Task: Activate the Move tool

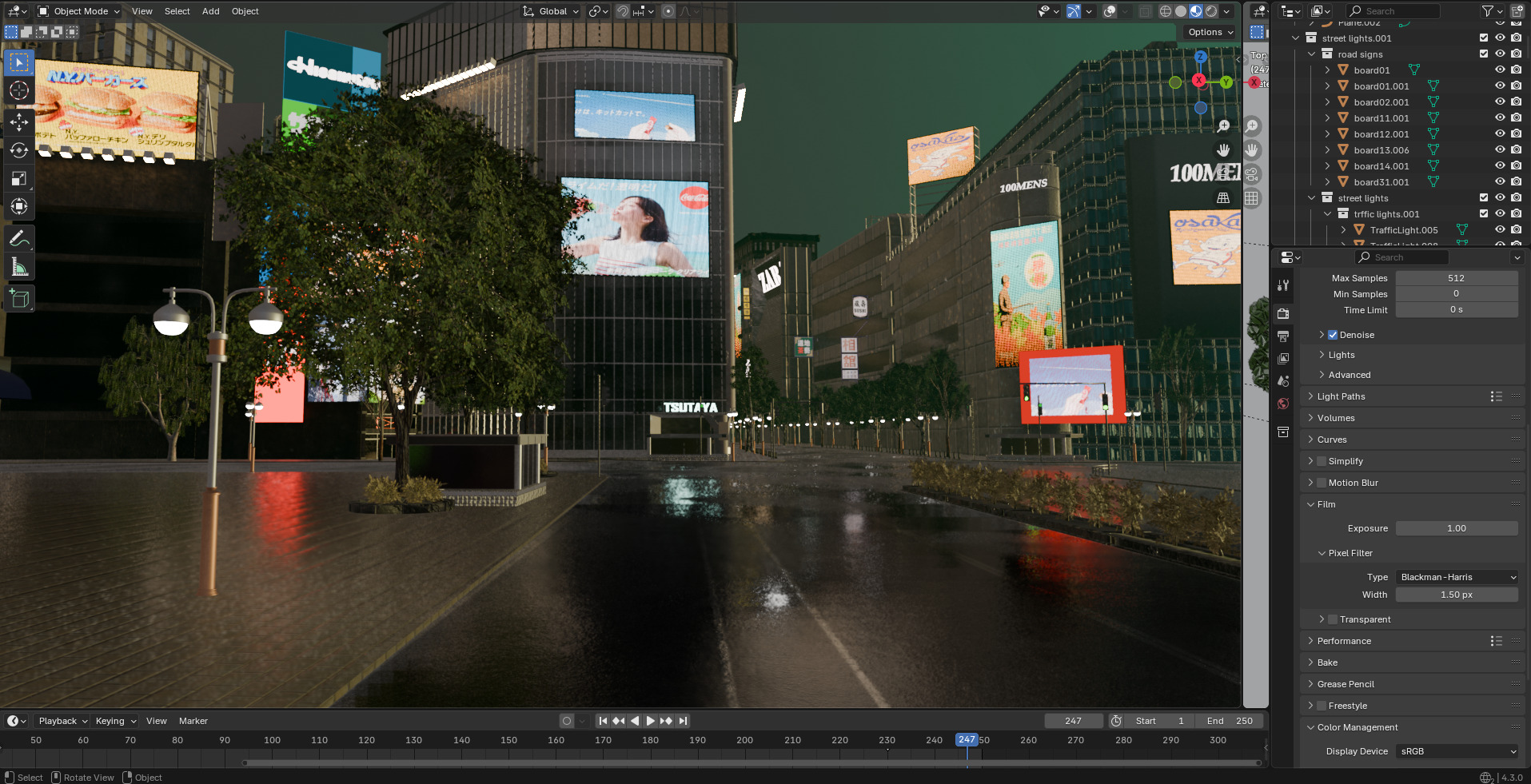Action: click(x=19, y=122)
